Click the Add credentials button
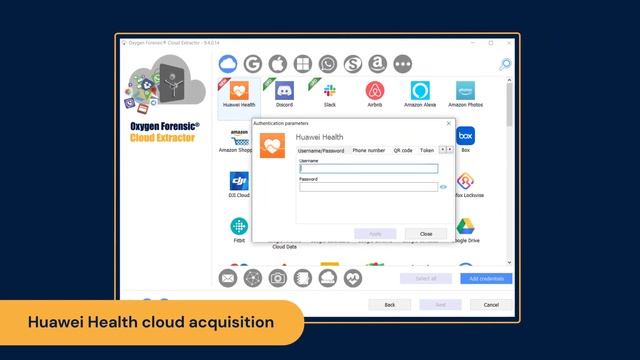The width and height of the screenshot is (640, 360). [486, 278]
